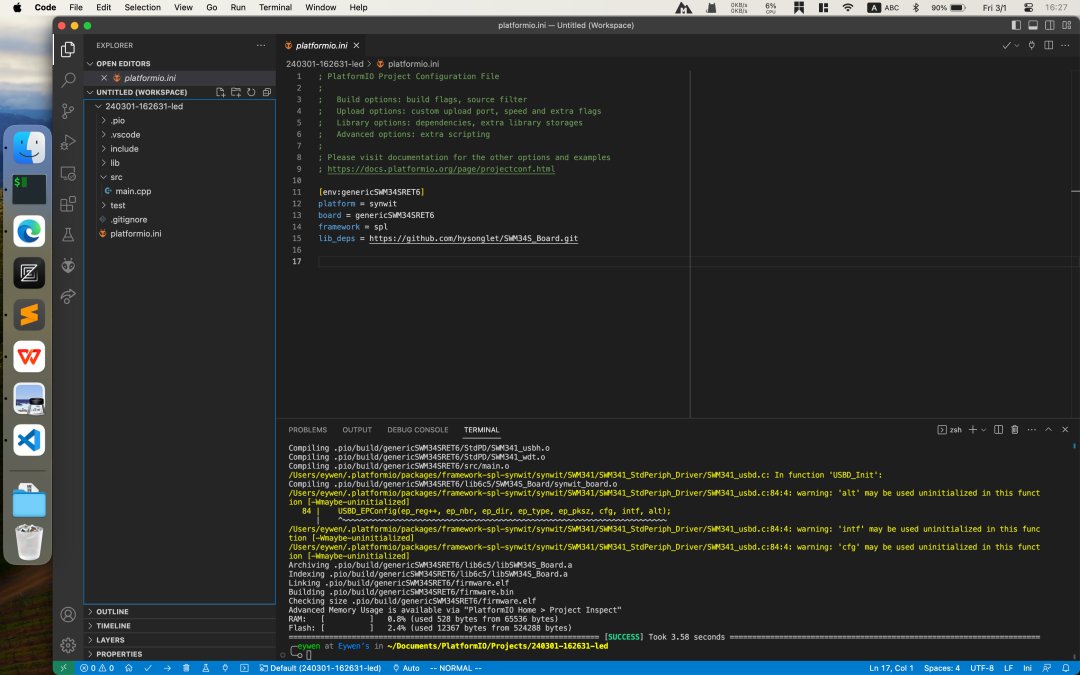Open the Extensions view
The height and width of the screenshot is (675, 1080).
point(68,204)
